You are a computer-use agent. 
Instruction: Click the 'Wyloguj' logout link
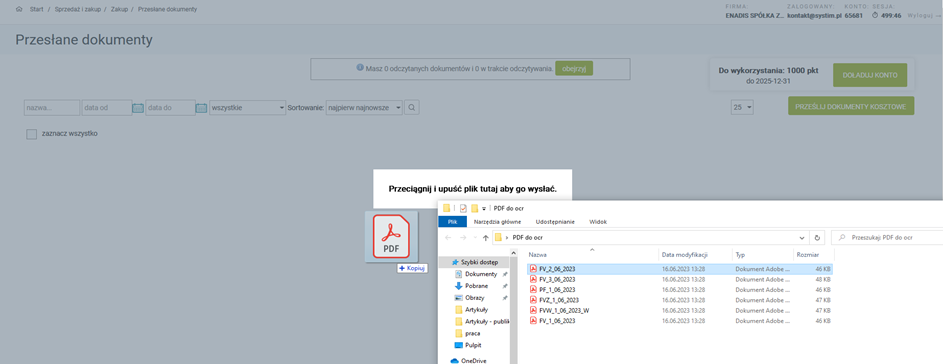(924, 16)
